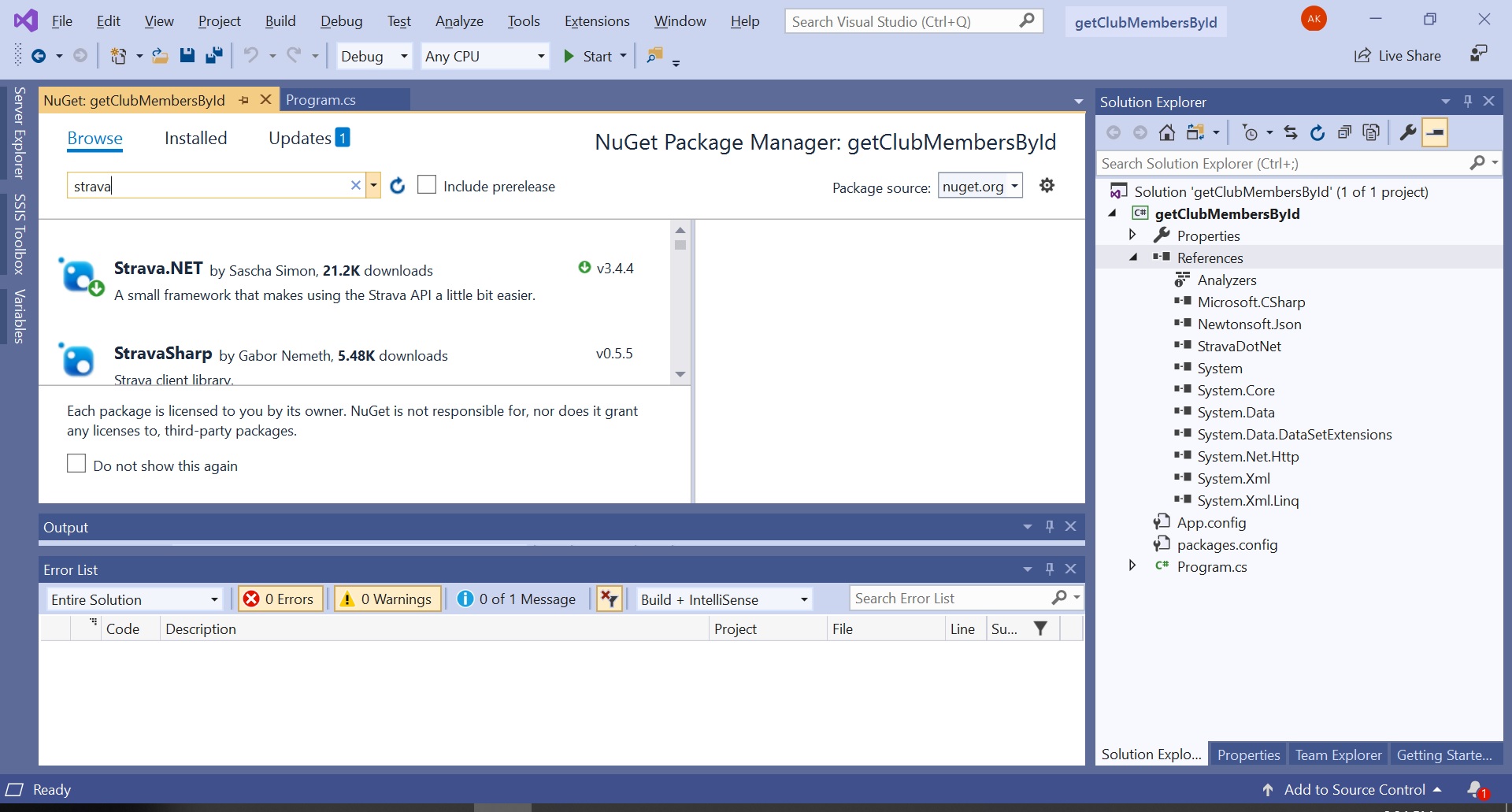The width and height of the screenshot is (1512, 812).
Task: Toggle the Include prerelease checkbox
Action: pos(427,184)
